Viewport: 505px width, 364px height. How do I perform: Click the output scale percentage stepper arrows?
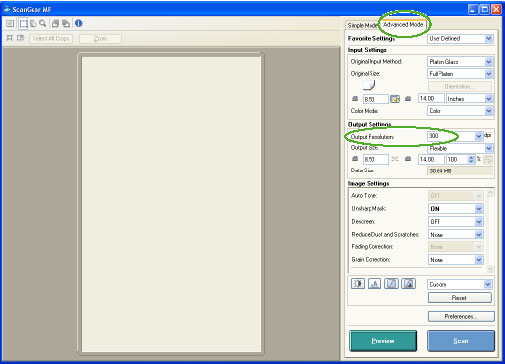coord(471,159)
